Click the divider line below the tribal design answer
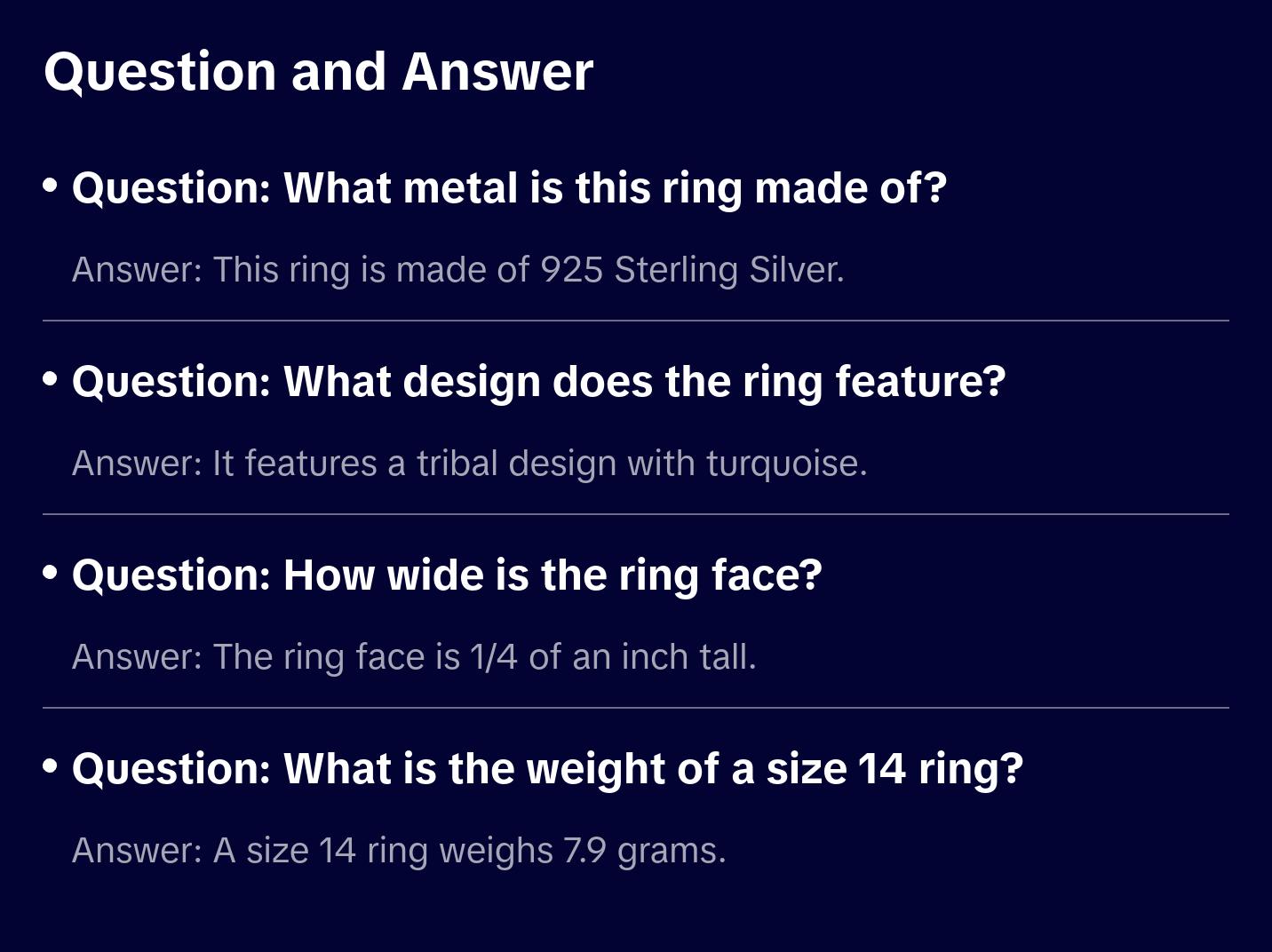The image size is (1272, 952). [x=636, y=514]
